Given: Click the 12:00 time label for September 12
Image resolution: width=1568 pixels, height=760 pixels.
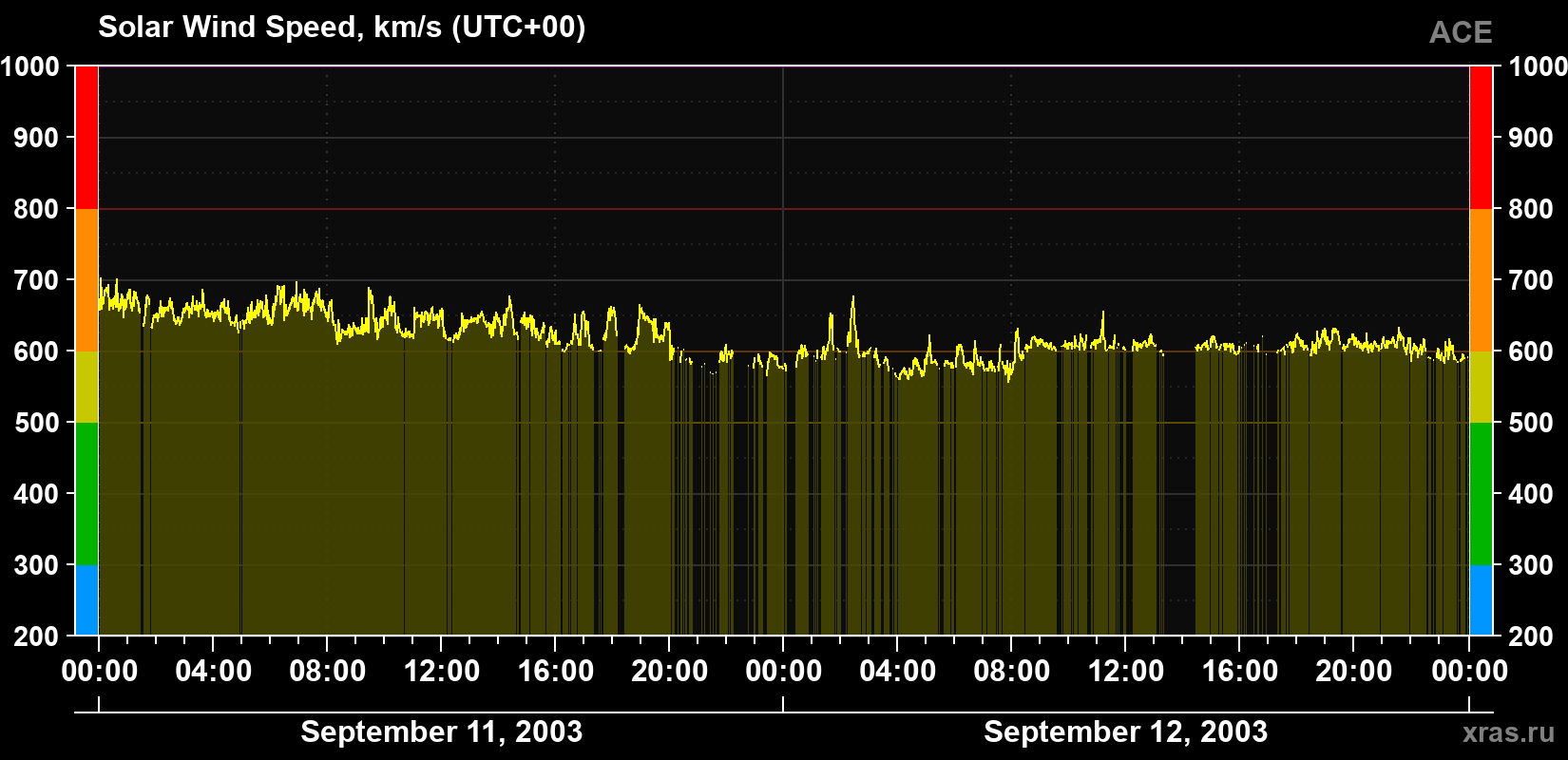Looking at the screenshot, I should click(x=1125, y=672).
